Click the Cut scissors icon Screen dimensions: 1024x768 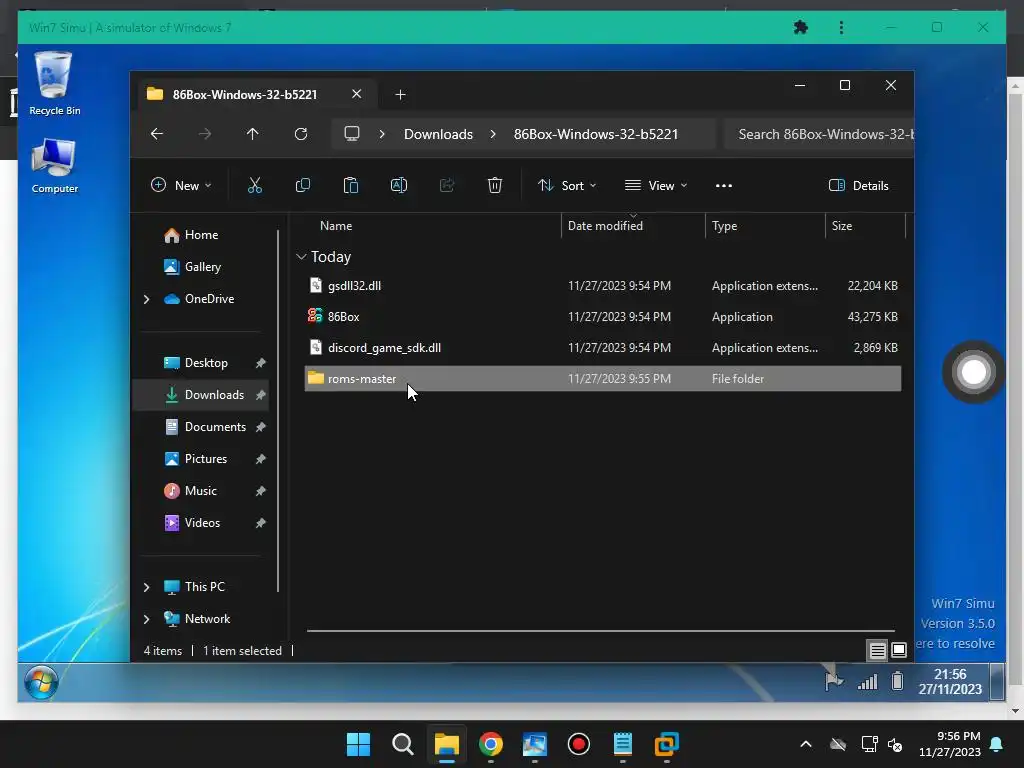pyautogui.click(x=255, y=185)
